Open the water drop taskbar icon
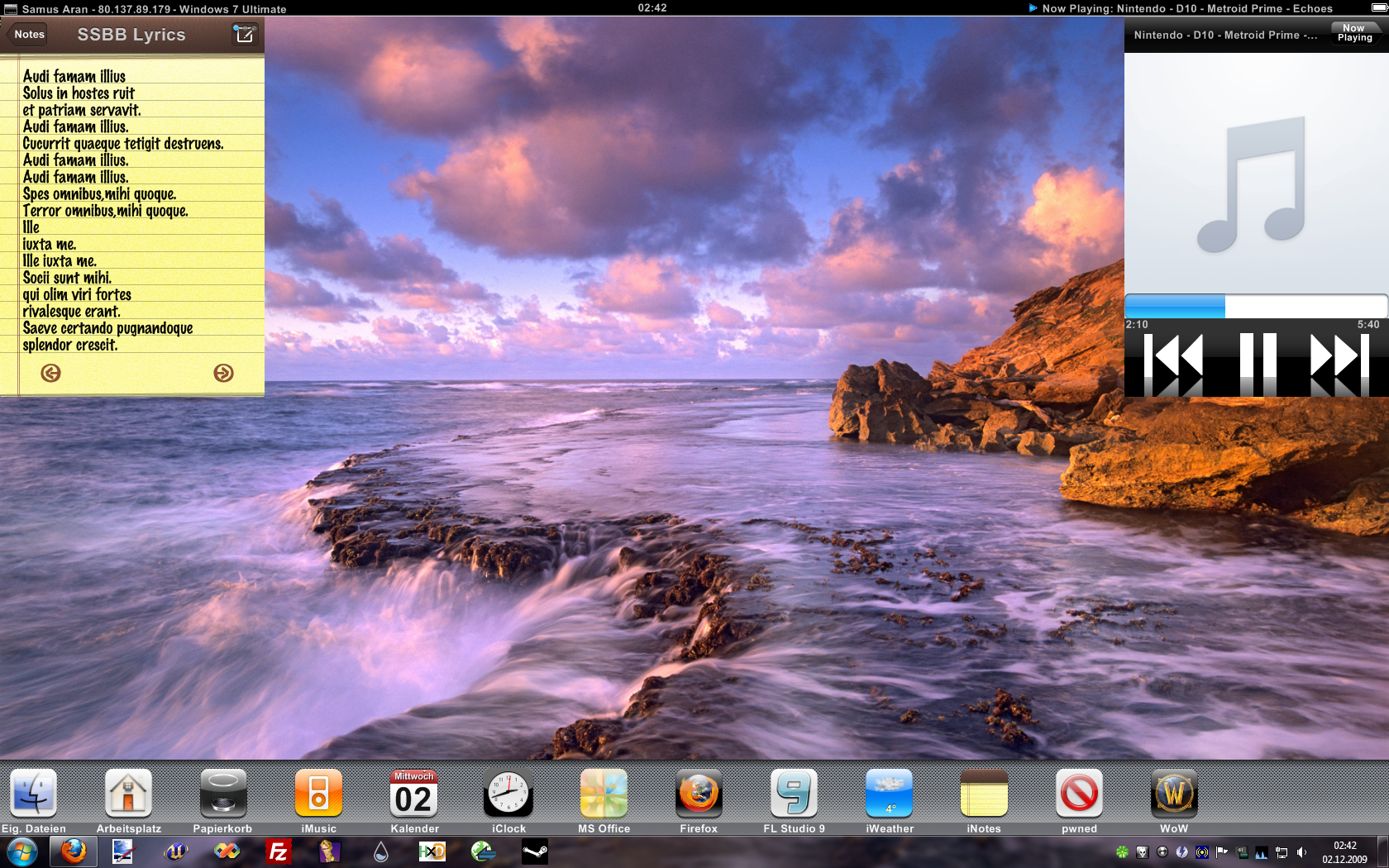This screenshot has height=868, width=1389. pyautogui.click(x=381, y=851)
